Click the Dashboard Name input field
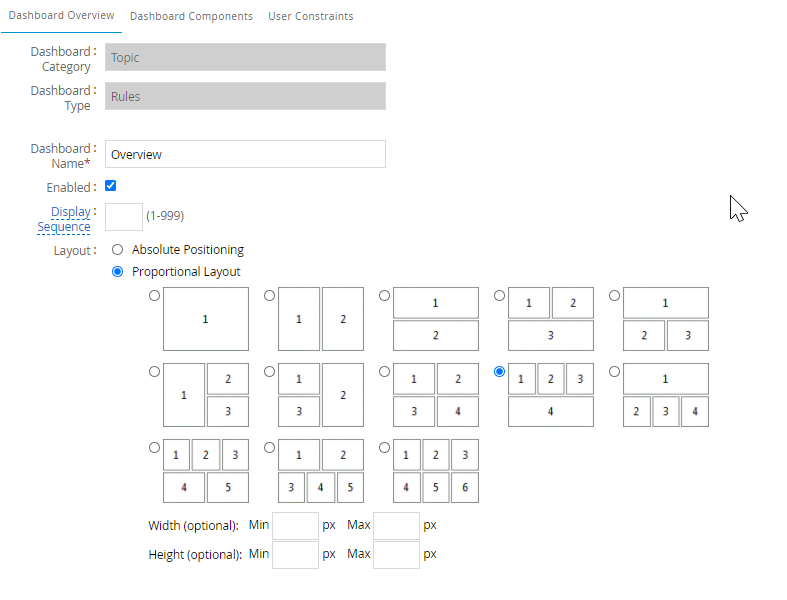Screen dimensions: 787x600 click(x=245, y=154)
